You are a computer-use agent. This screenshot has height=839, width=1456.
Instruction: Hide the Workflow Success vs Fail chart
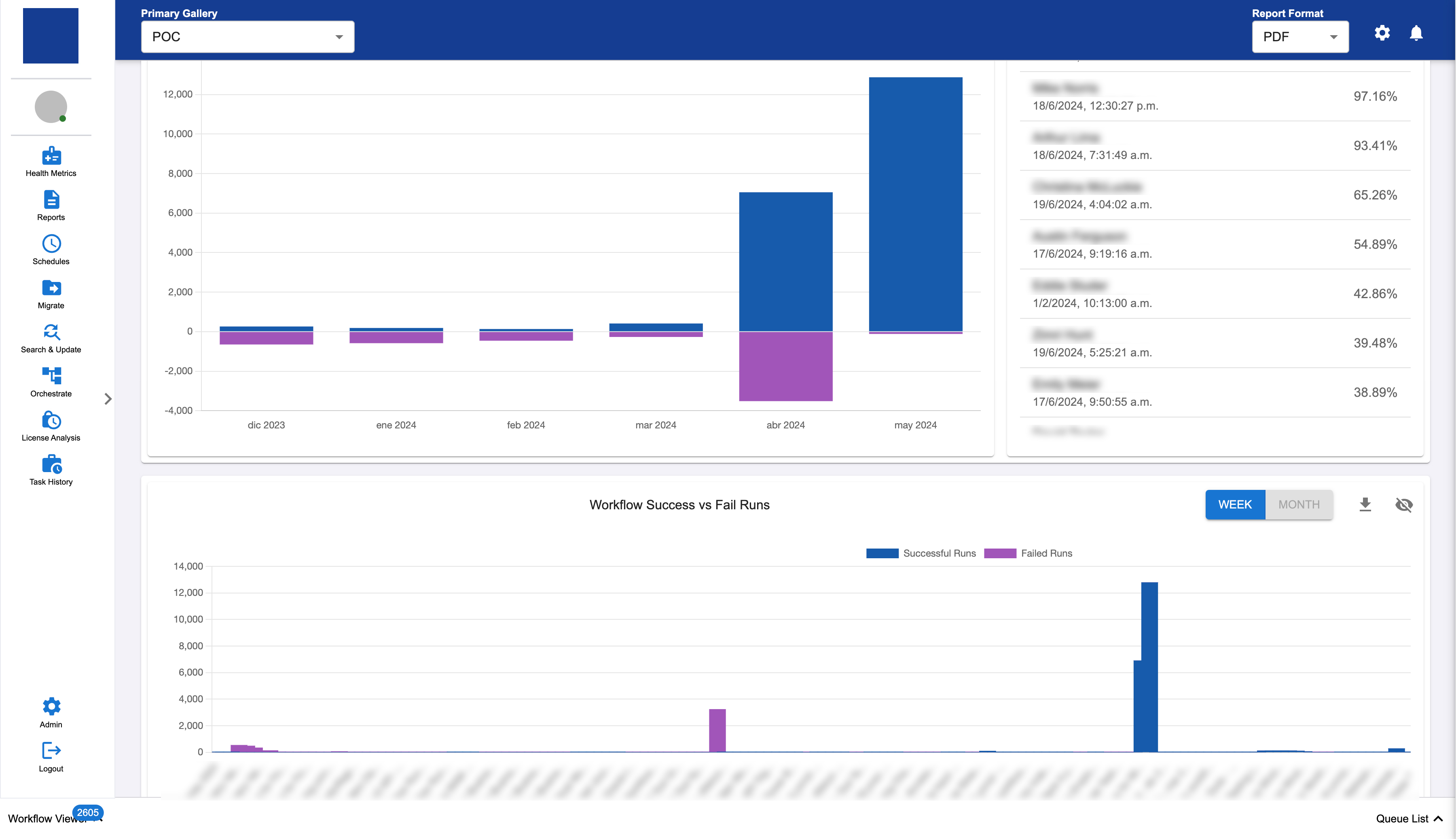pos(1403,505)
